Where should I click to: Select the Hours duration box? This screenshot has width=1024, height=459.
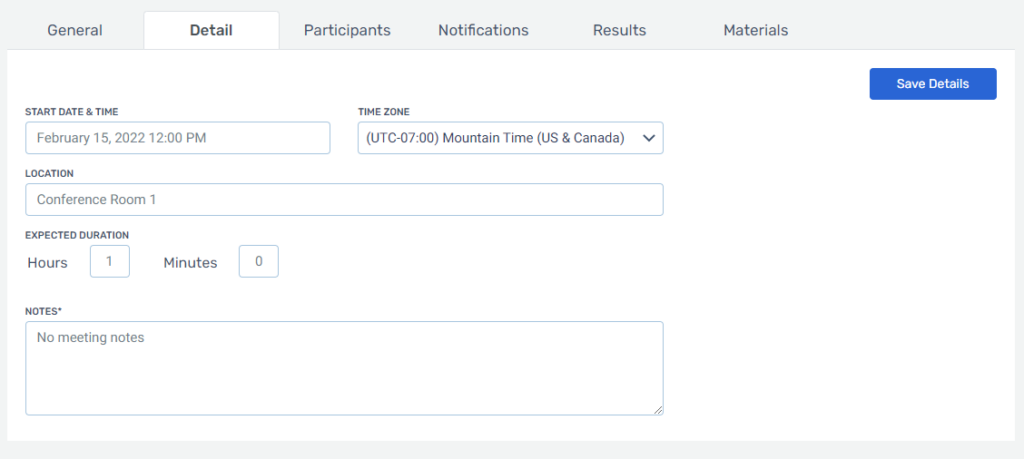click(110, 261)
